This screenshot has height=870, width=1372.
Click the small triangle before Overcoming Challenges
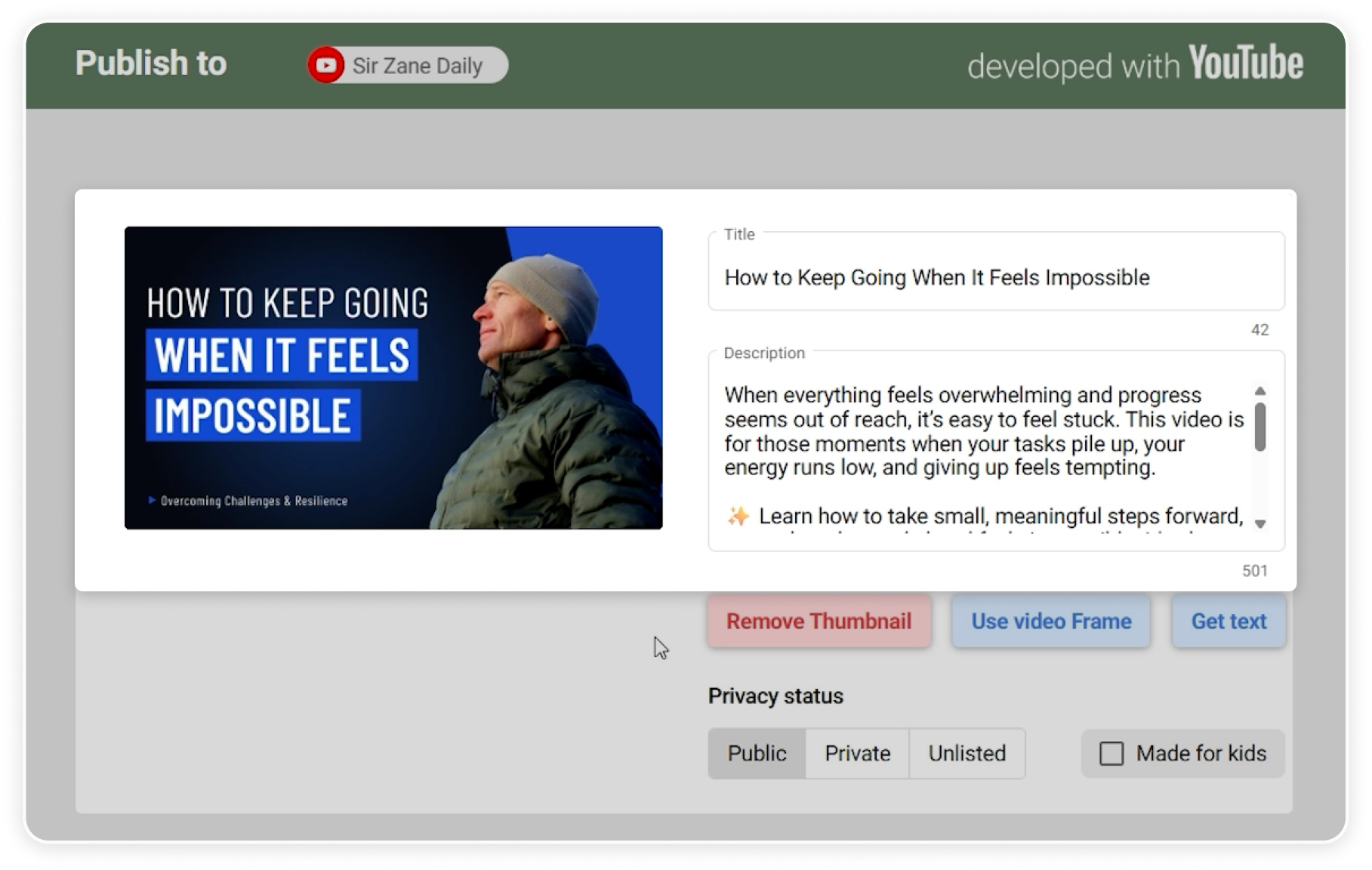click(x=152, y=501)
